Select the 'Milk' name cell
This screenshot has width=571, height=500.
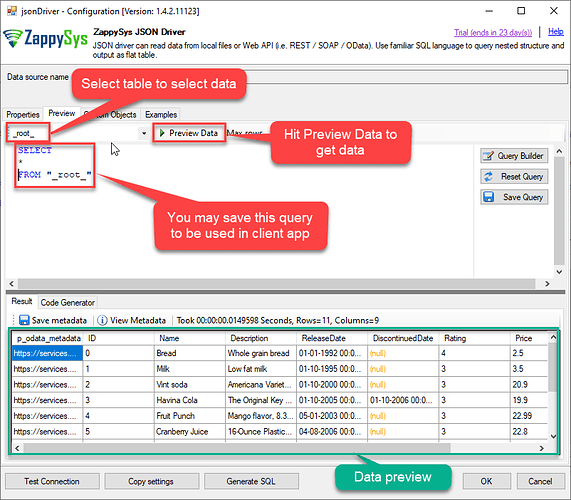[x=189, y=369]
